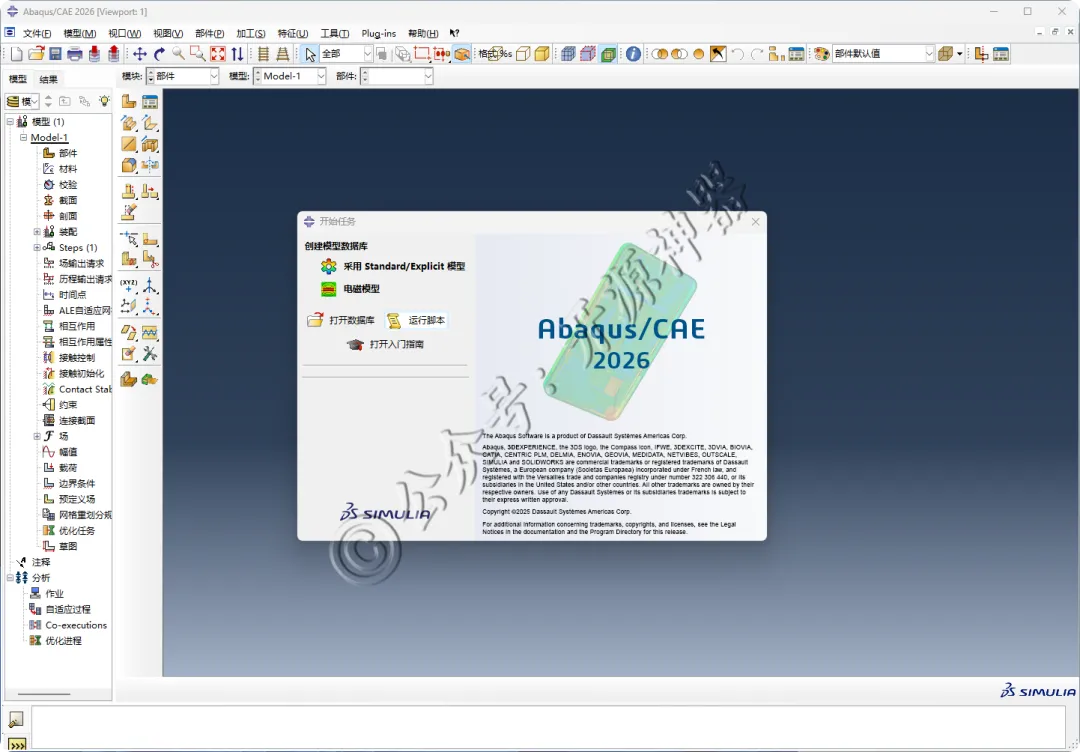Toggle the green cube display option
Image resolution: width=1080 pixels, height=752 pixels.
(608, 54)
